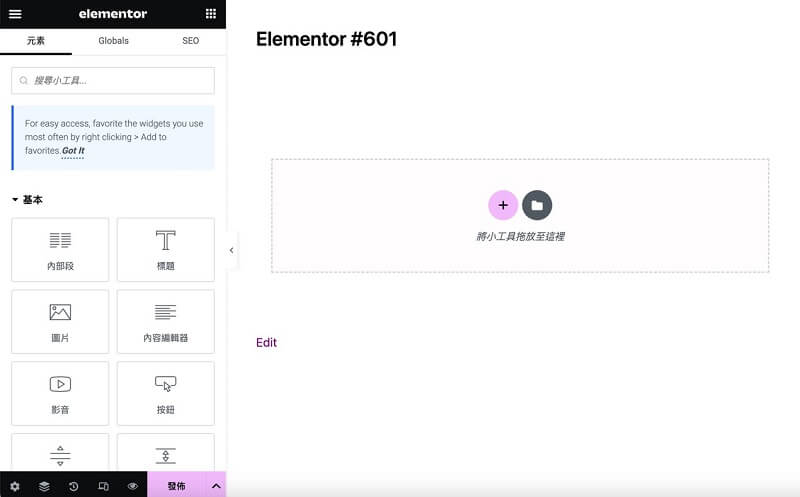The height and width of the screenshot is (497, 800).
Task: Focus the 搜尋小工具 search field
Action: 113,81
